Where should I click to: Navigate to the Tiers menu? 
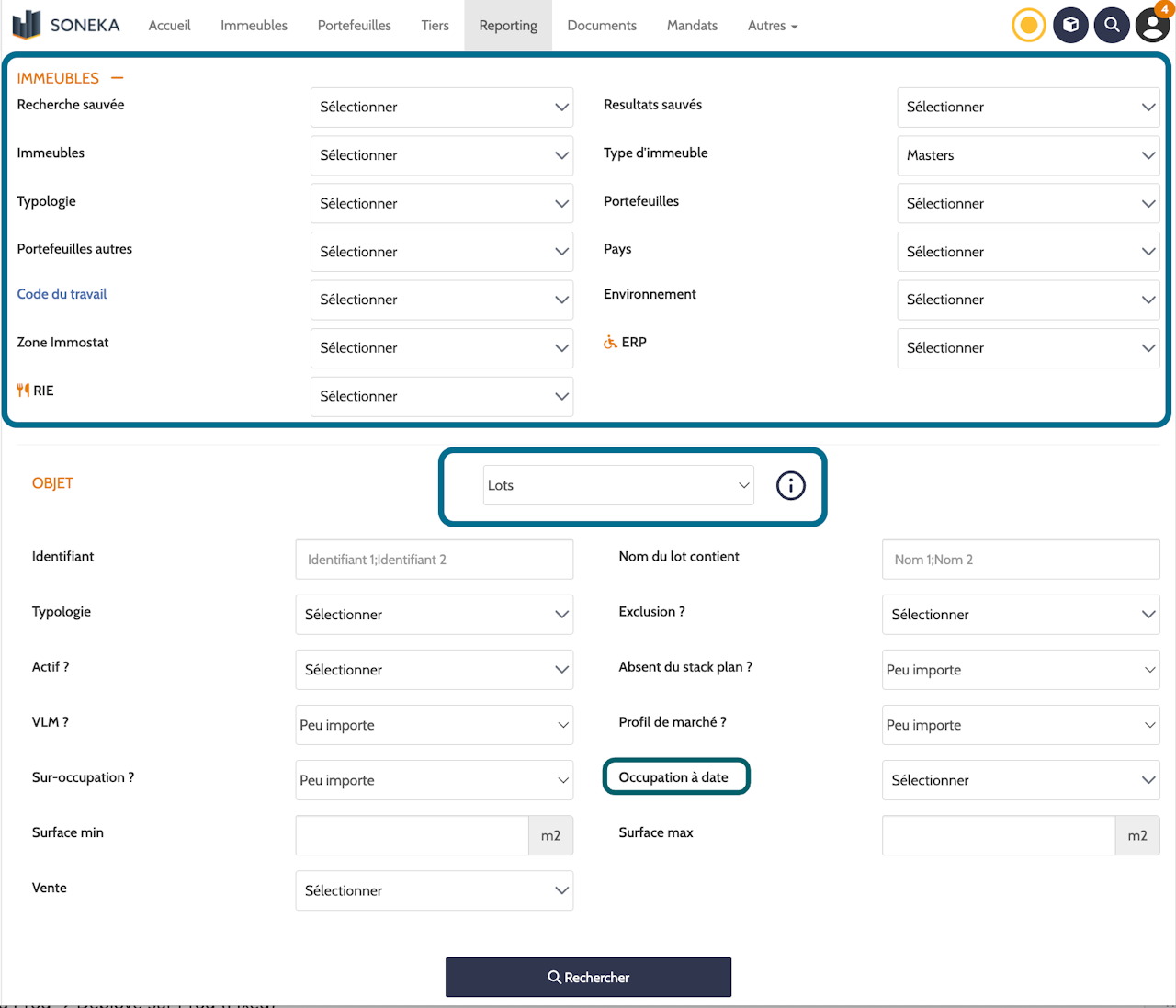tap(435, 25)
